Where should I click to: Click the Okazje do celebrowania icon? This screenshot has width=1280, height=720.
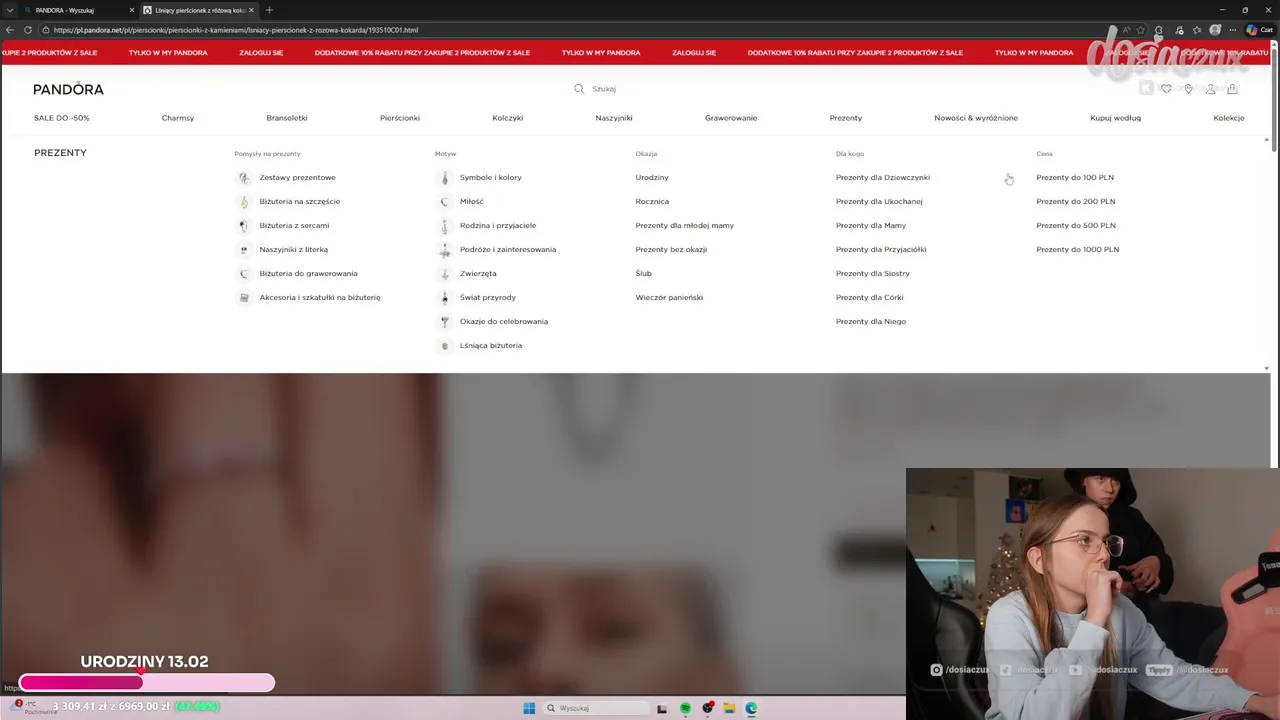click(x=445, y=321)
